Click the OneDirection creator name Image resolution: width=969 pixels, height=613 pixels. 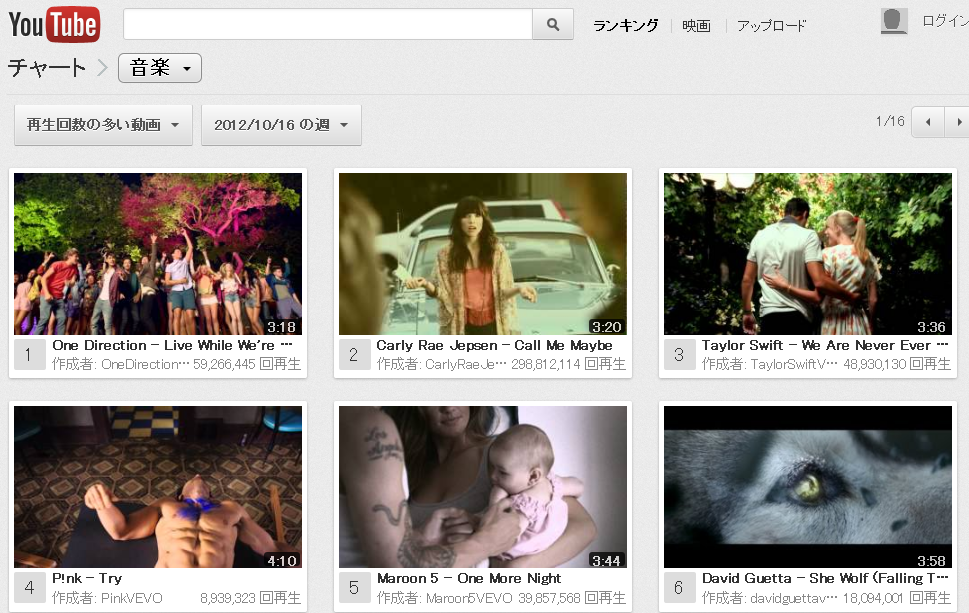tap(145, 365)
